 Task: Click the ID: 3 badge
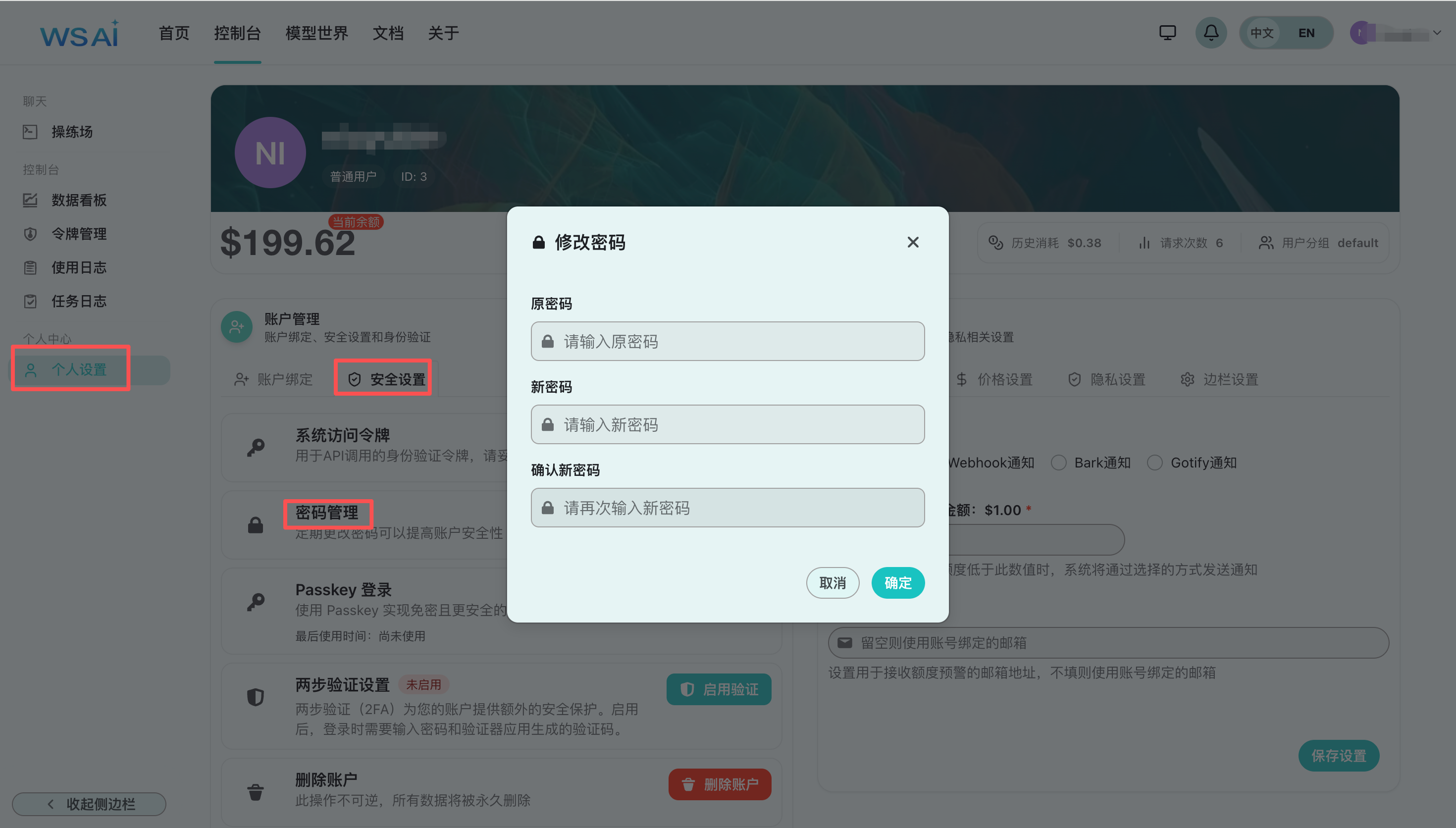(x=414, y=176)
